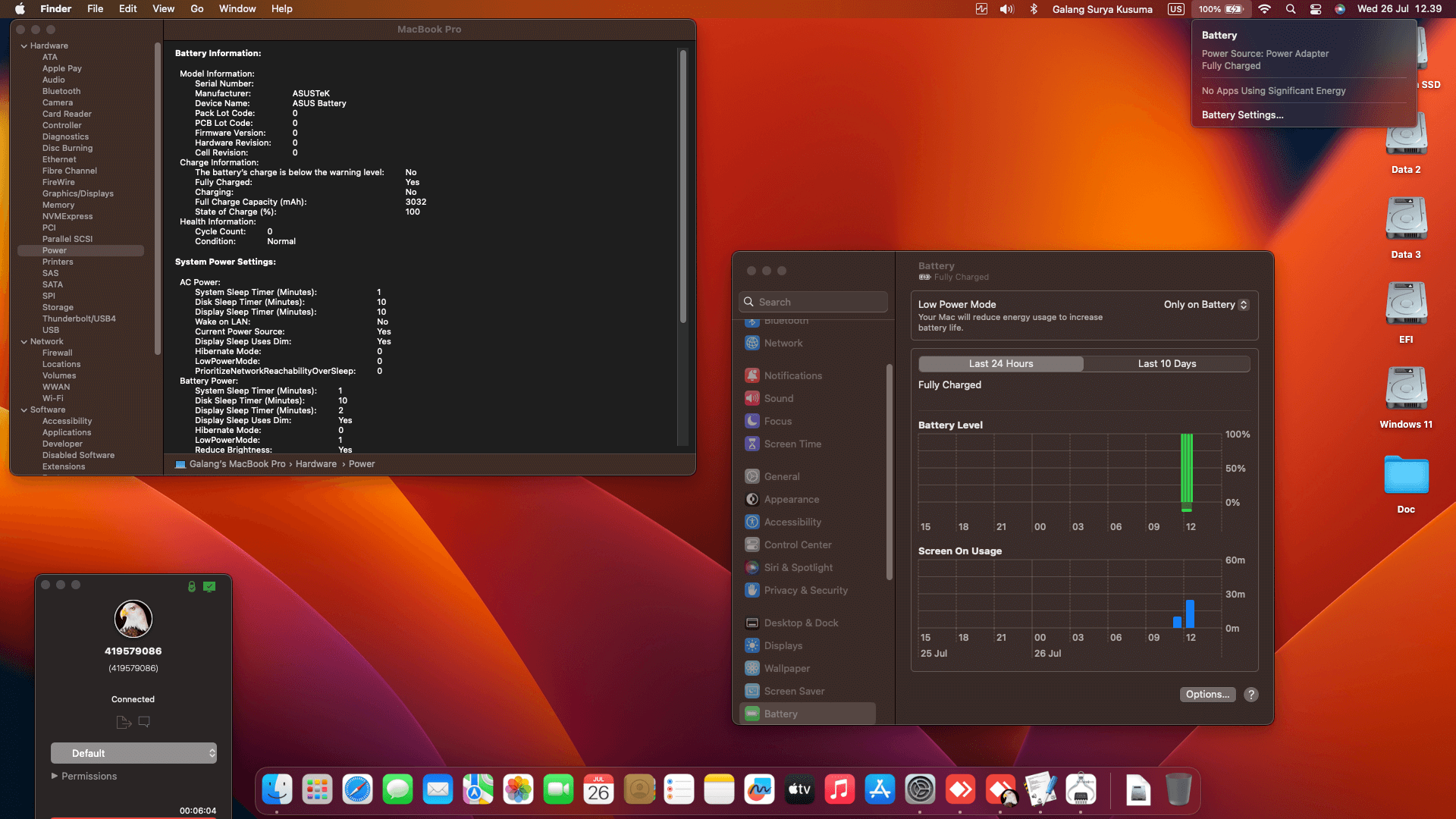Collapse the Hardware tree section
Viewport: 1456px width, 819px height.
coord(24,45)
